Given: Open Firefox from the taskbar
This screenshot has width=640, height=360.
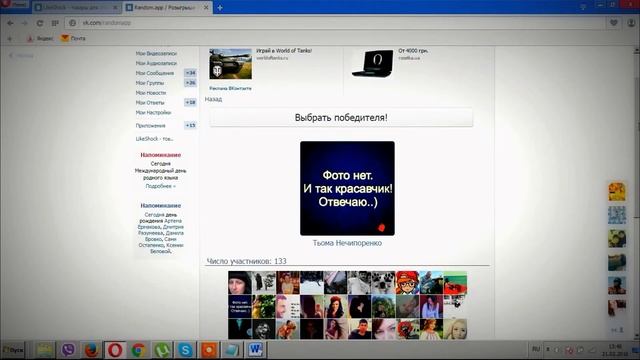Looking at the screenshot, I should pyautogui.click(x=91, y=350).
